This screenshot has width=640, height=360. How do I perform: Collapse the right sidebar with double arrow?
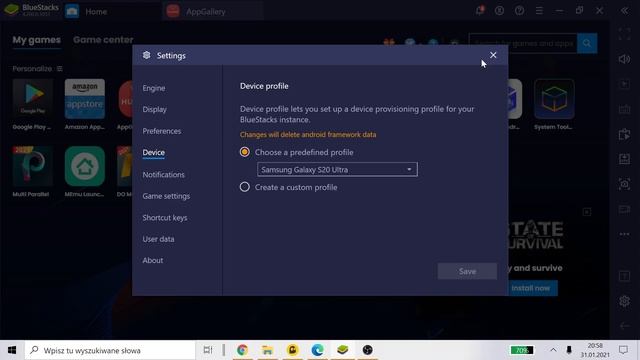[x=624, y=11]
